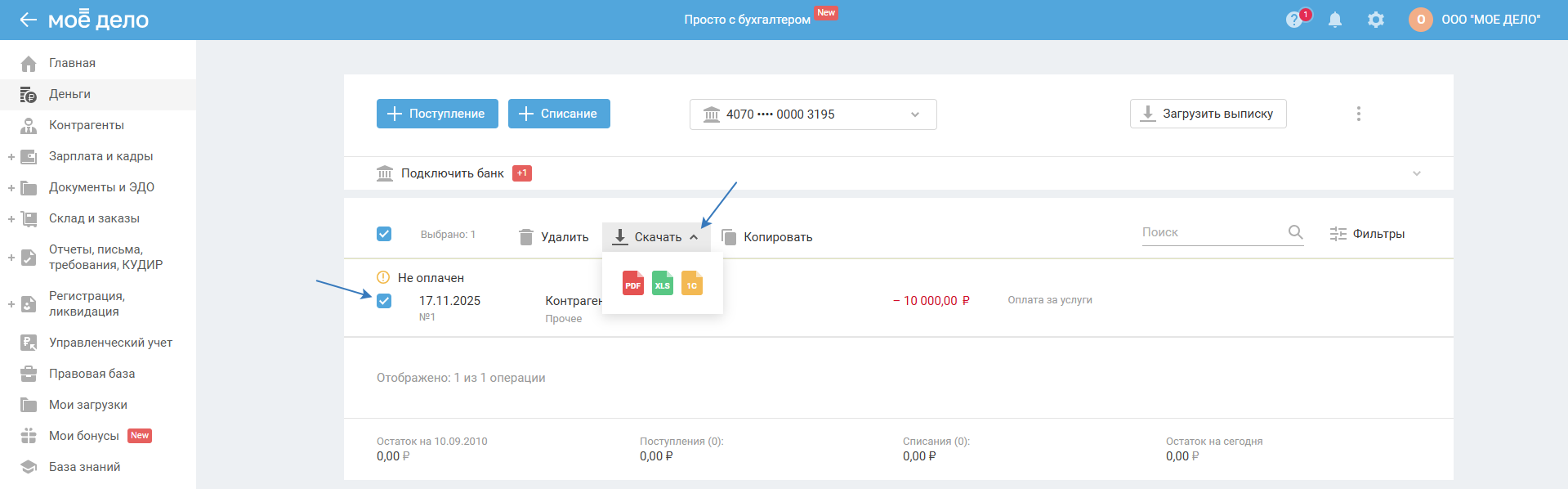Click the Деньги sidebar icon
The height and width of the screenshot is (489, 1568).
click(29, 94)
